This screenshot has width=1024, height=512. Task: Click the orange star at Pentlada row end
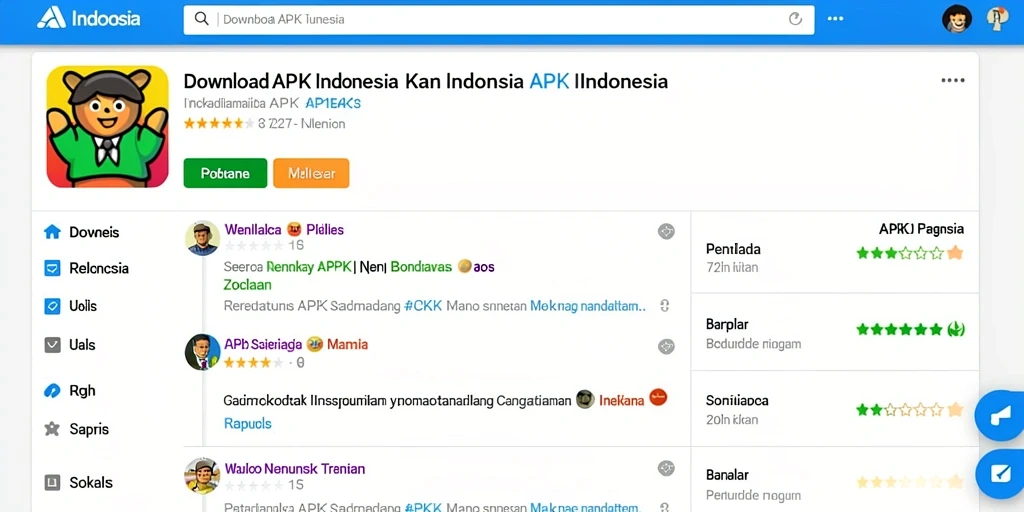coord(955,253)
